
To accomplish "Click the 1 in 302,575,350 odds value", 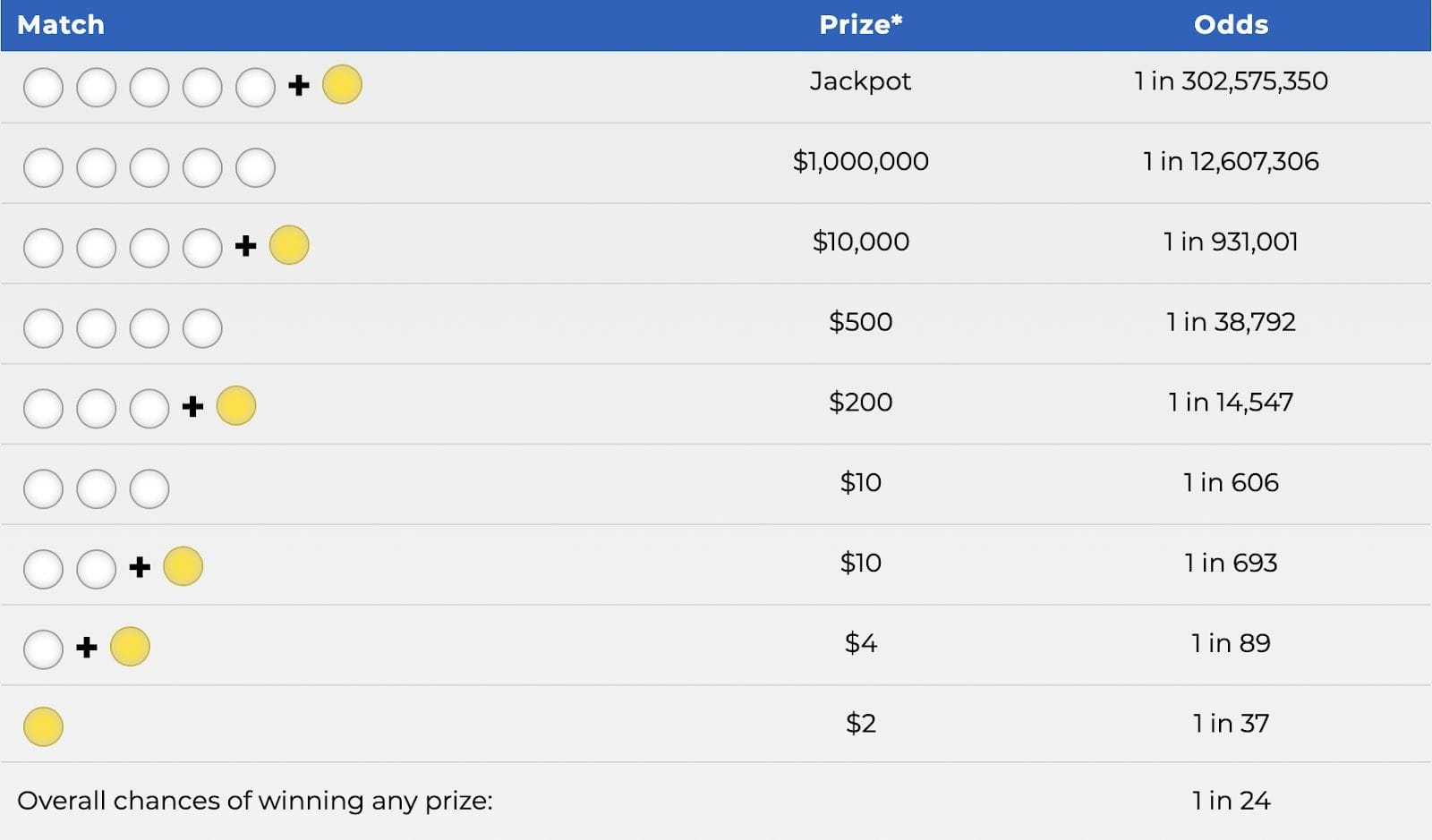I will [1231, 81].
